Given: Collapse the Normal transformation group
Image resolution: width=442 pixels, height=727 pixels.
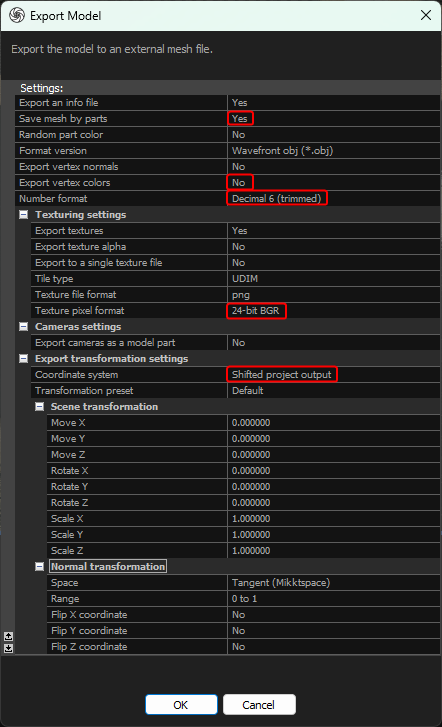Looking at the screenshot, I should 40,567.
